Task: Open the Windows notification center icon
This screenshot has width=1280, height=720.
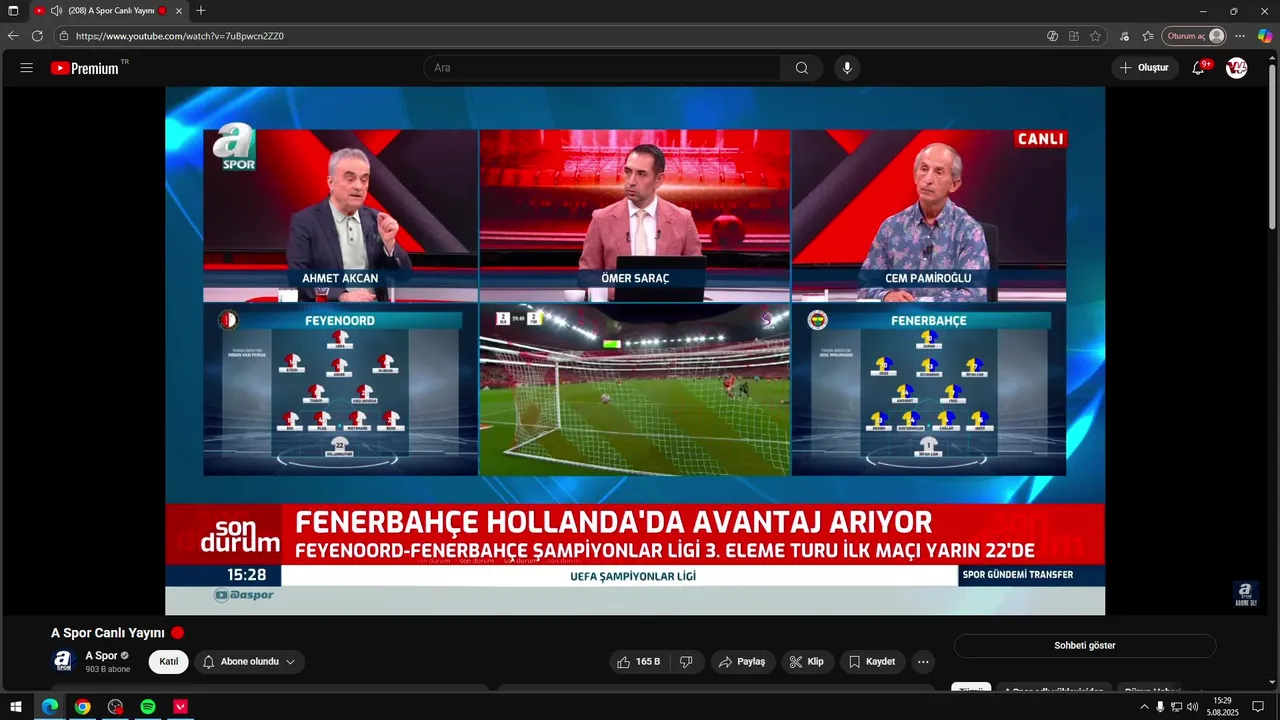Action: click(1258, 707)
